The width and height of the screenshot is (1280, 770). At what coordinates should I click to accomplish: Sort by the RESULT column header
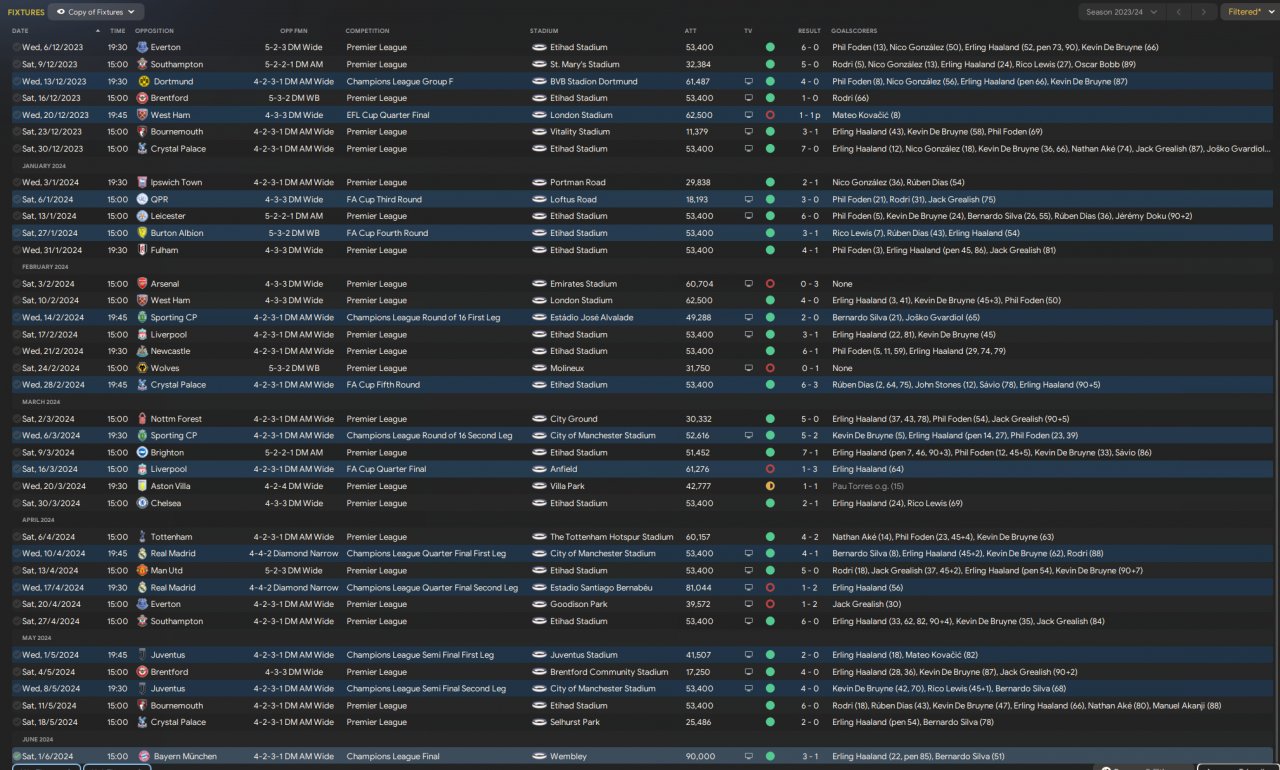tap(809, 31)
